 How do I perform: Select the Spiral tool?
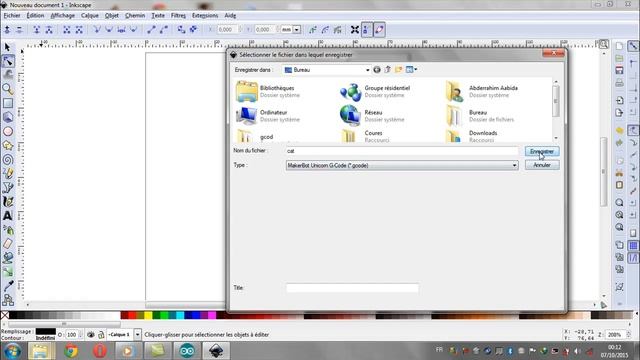coord(8,160)
